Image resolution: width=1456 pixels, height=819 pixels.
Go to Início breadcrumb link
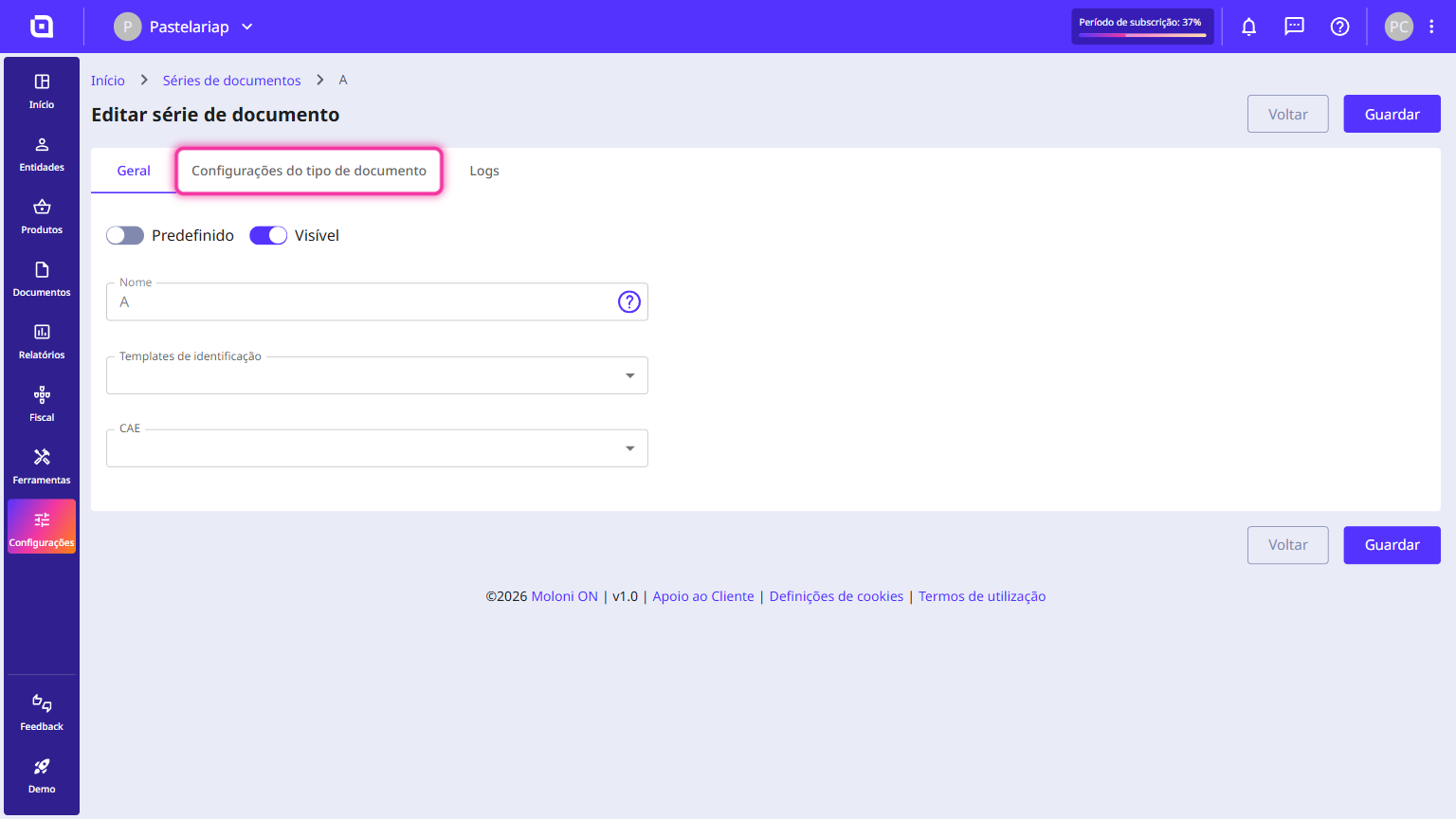108,81
